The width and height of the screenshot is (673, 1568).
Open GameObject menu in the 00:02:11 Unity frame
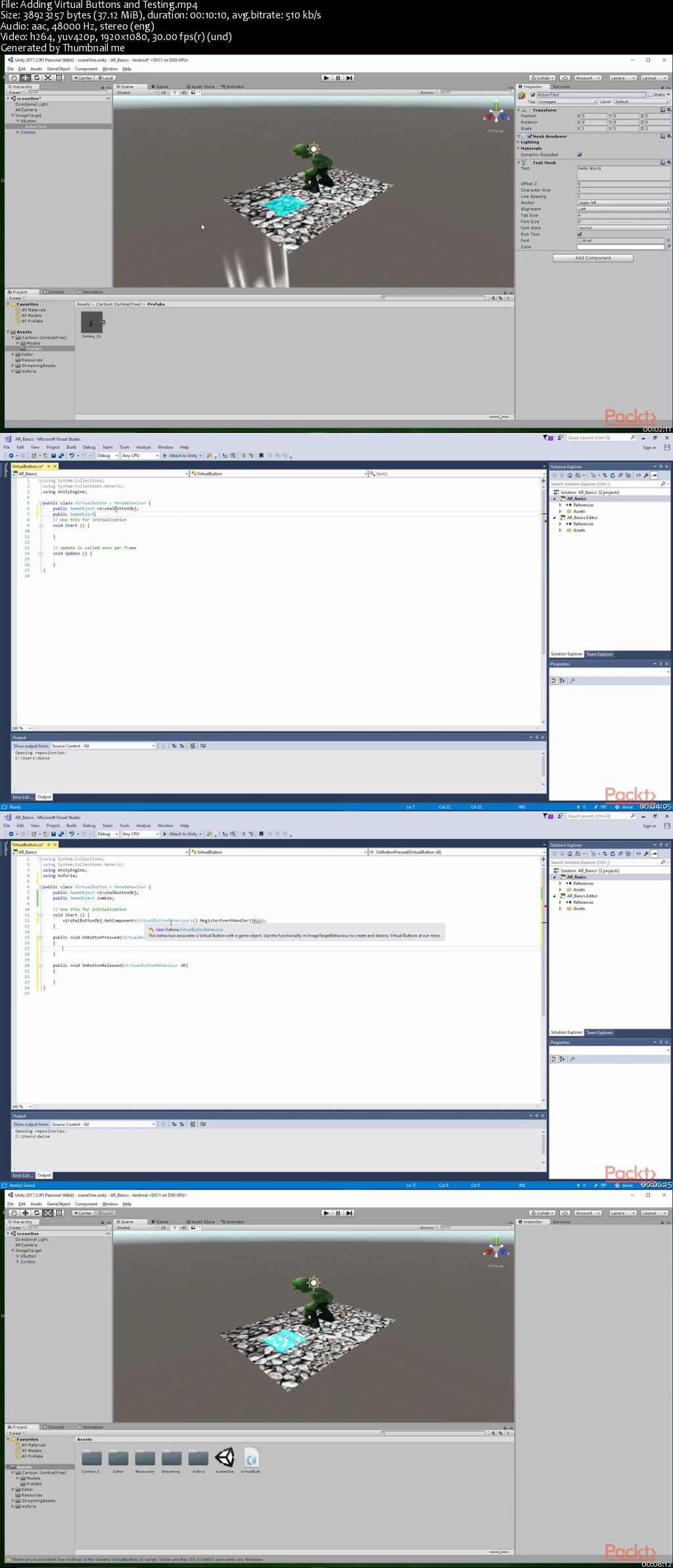(58, 68)
